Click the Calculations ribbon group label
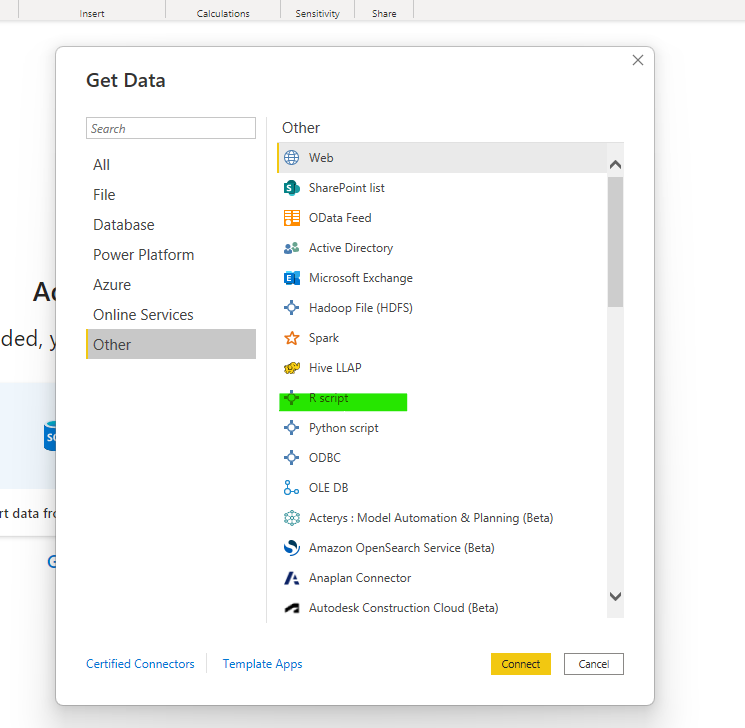 tap(223, 14)
